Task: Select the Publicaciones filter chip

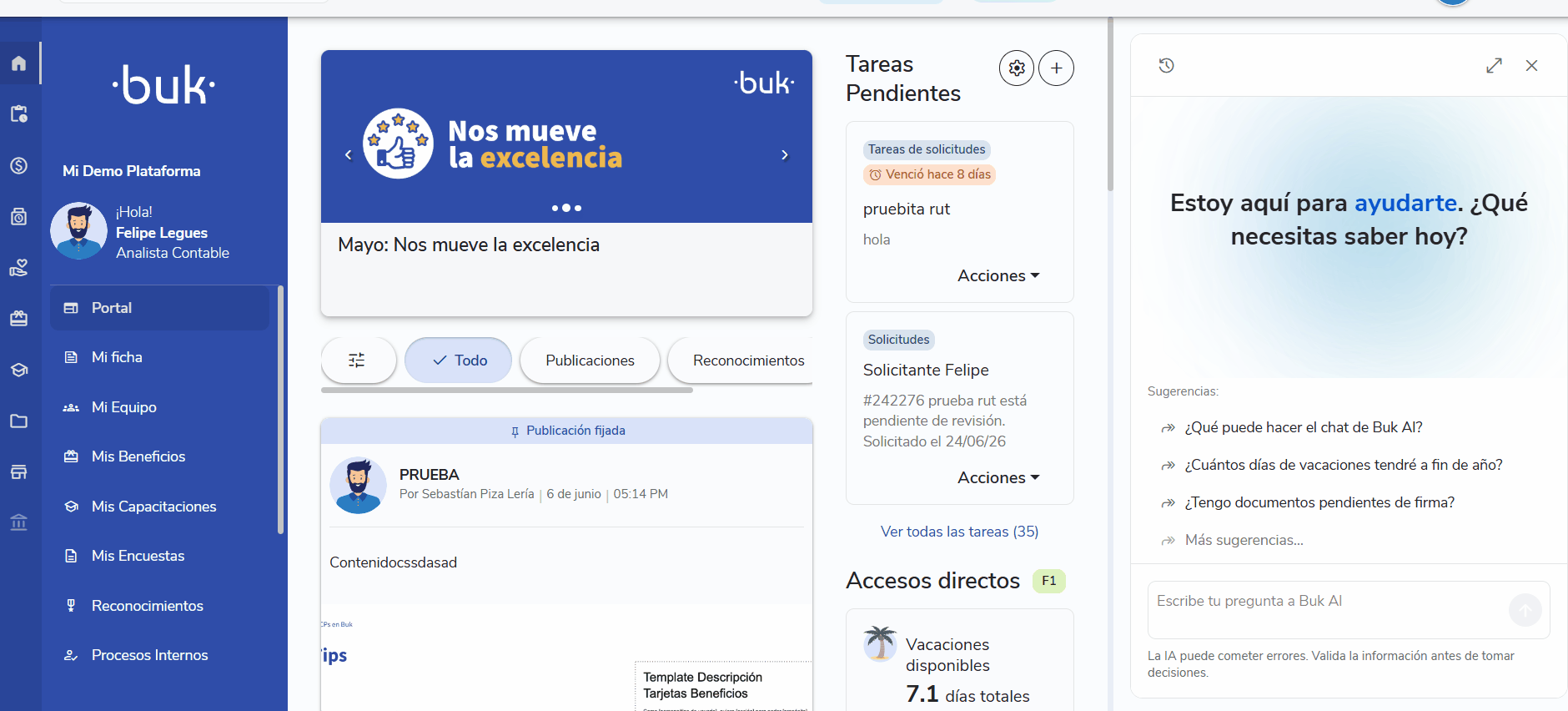Action: tap(590, 361)
